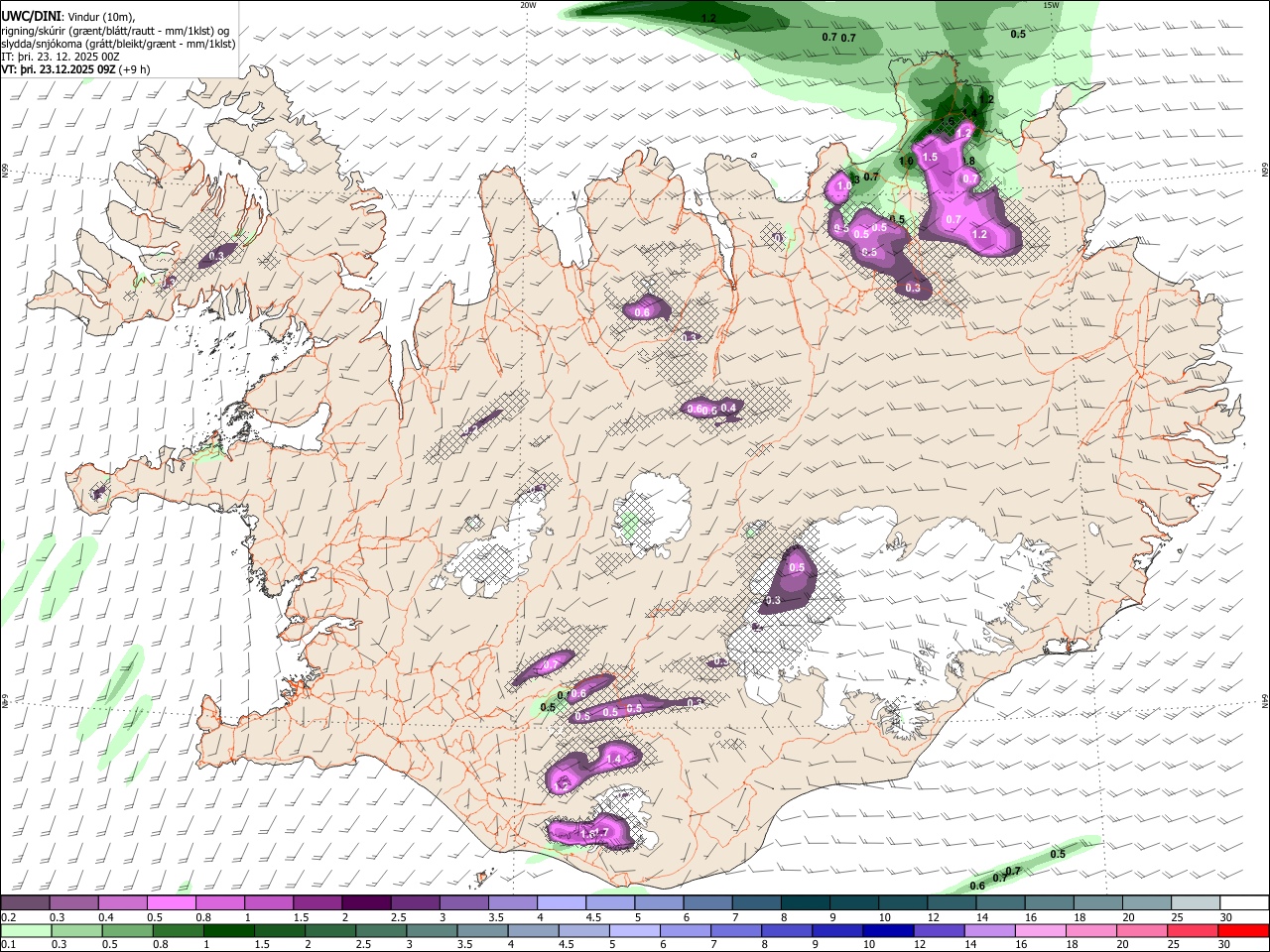Pick the bright pink swatch between 0.5 and 0.8
Screen dimensions: 1270x952
(171, 902)
